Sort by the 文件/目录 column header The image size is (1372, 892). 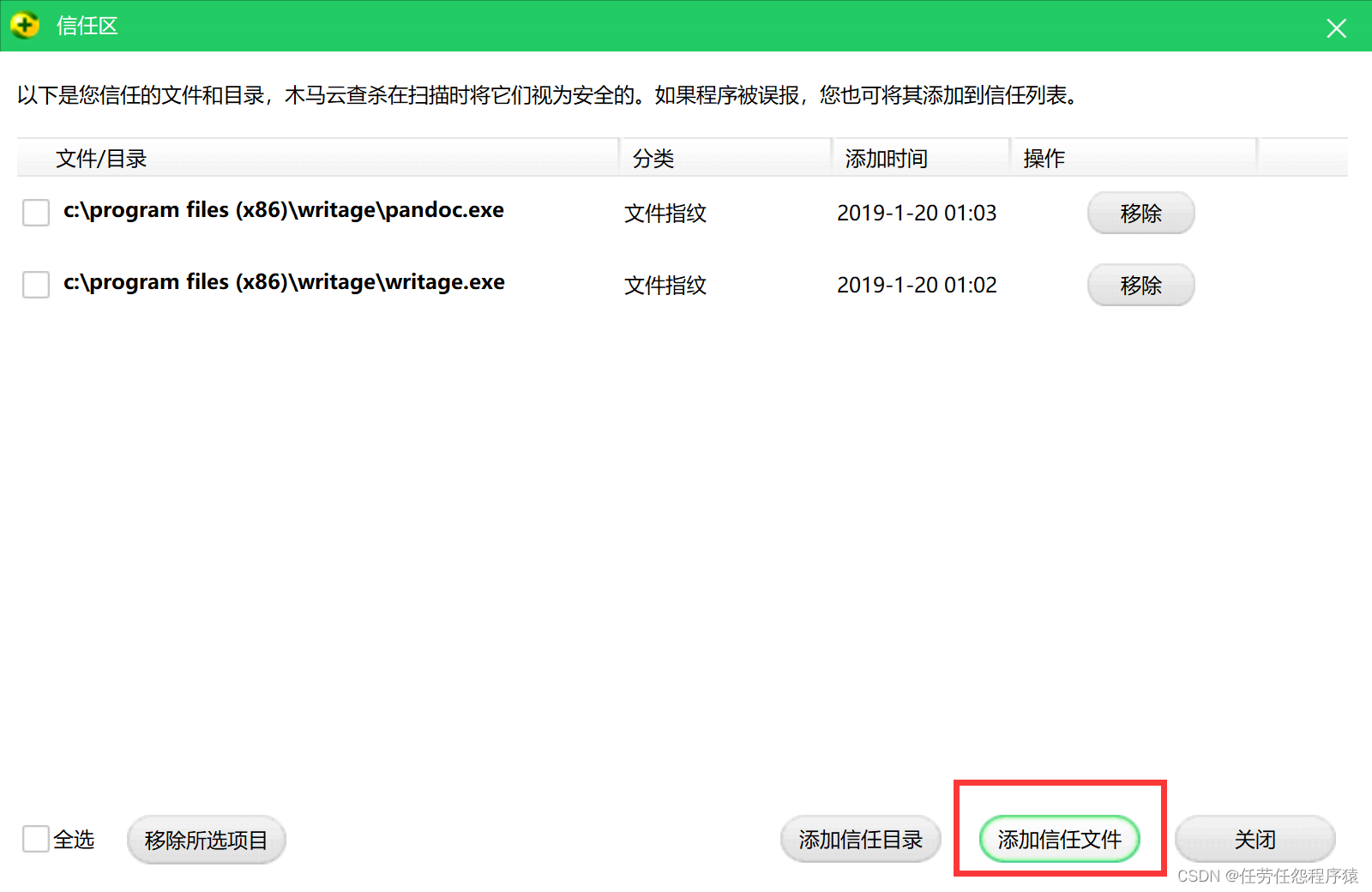pyautogui.click(x=318, y=158)
